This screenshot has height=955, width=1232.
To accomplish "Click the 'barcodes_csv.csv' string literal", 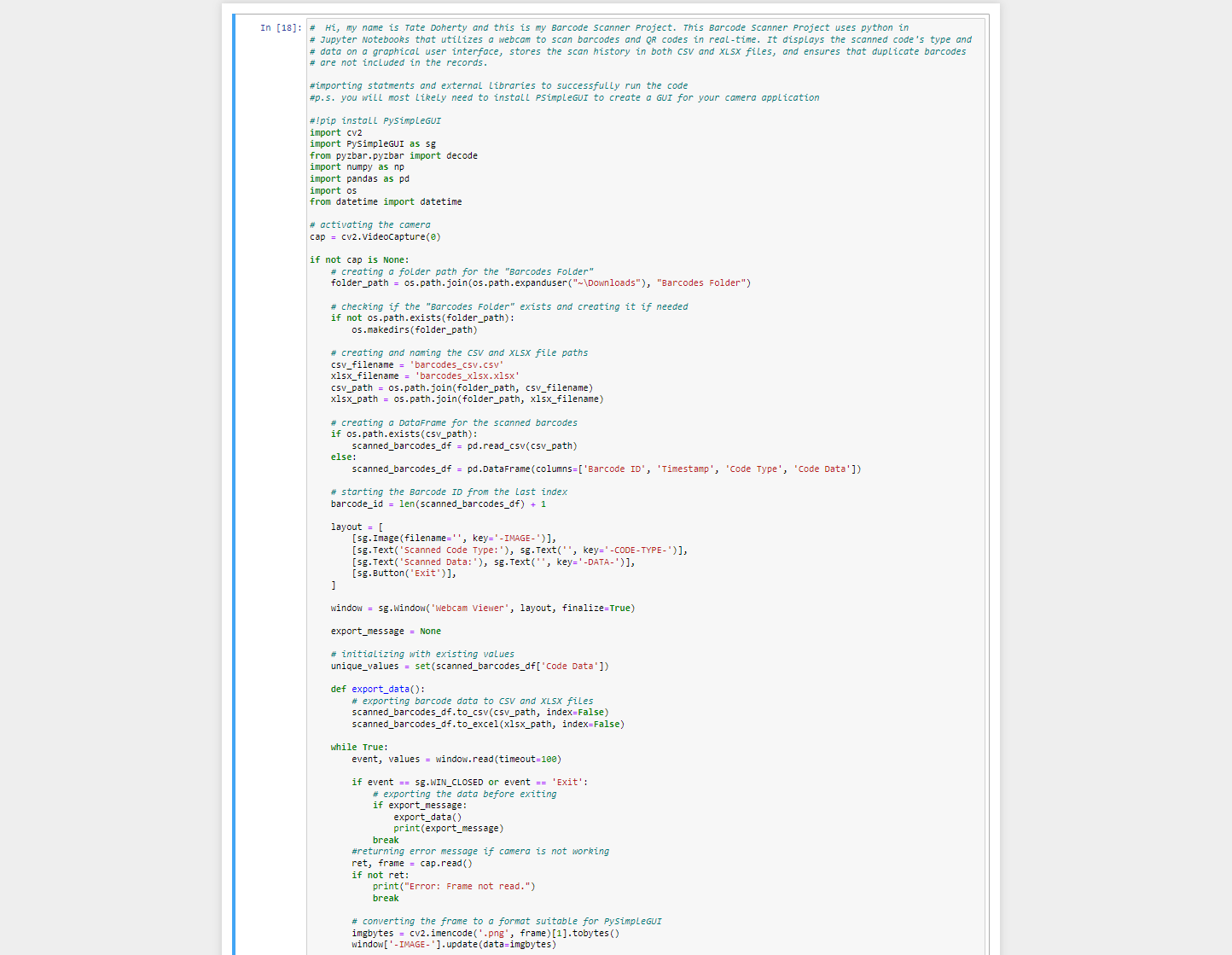I will pos(457,364).
